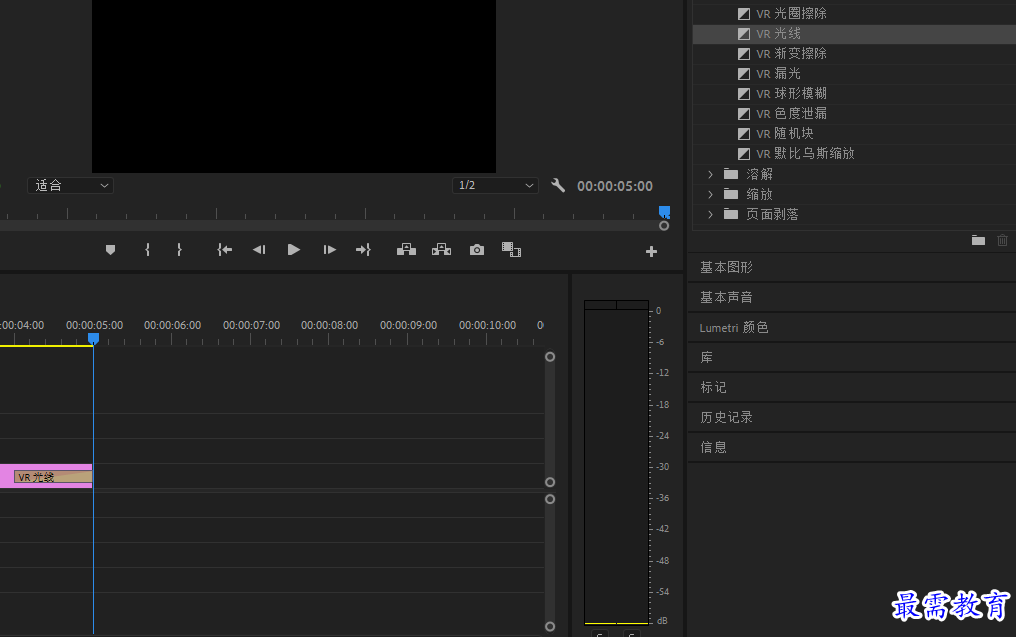Click the program monitor video preview
Viewport: 1016px width, 637px height.
tap(294, 86)
